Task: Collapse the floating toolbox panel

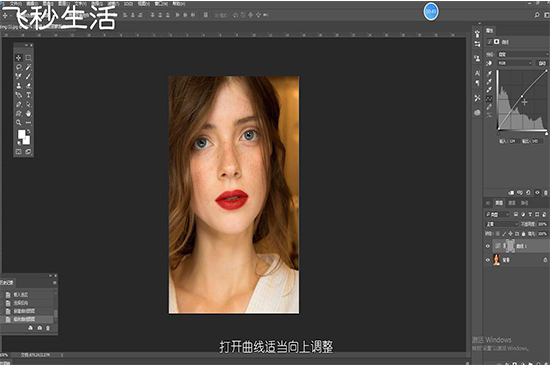Action: [26, 45]
